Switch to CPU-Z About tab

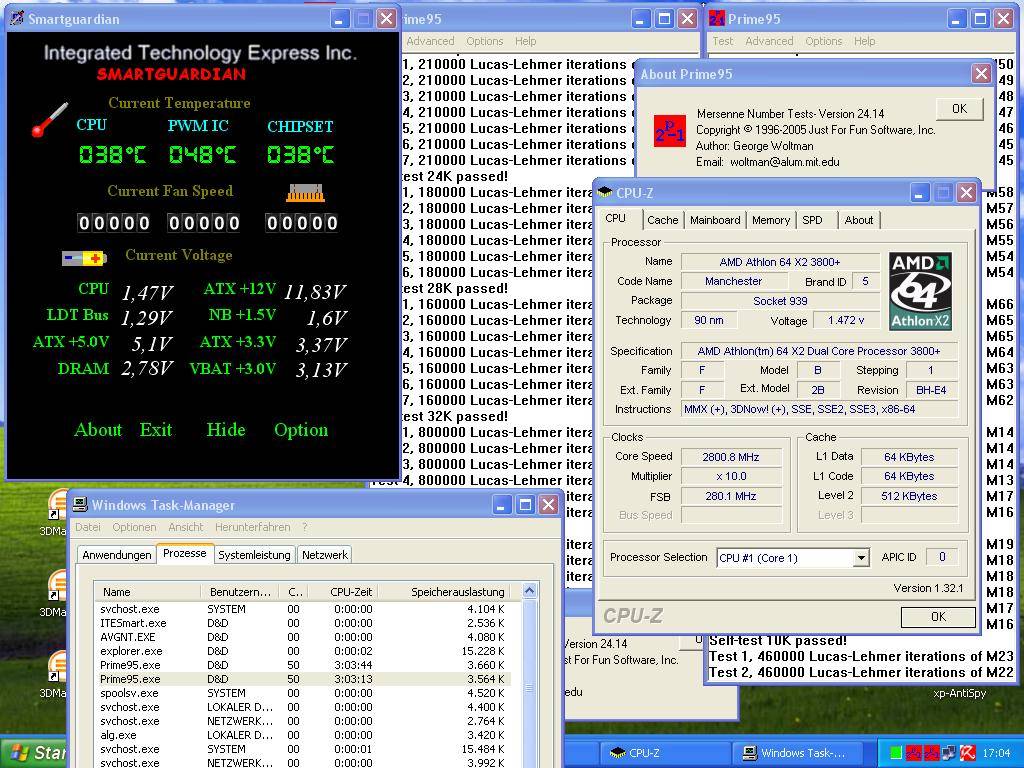859,220
